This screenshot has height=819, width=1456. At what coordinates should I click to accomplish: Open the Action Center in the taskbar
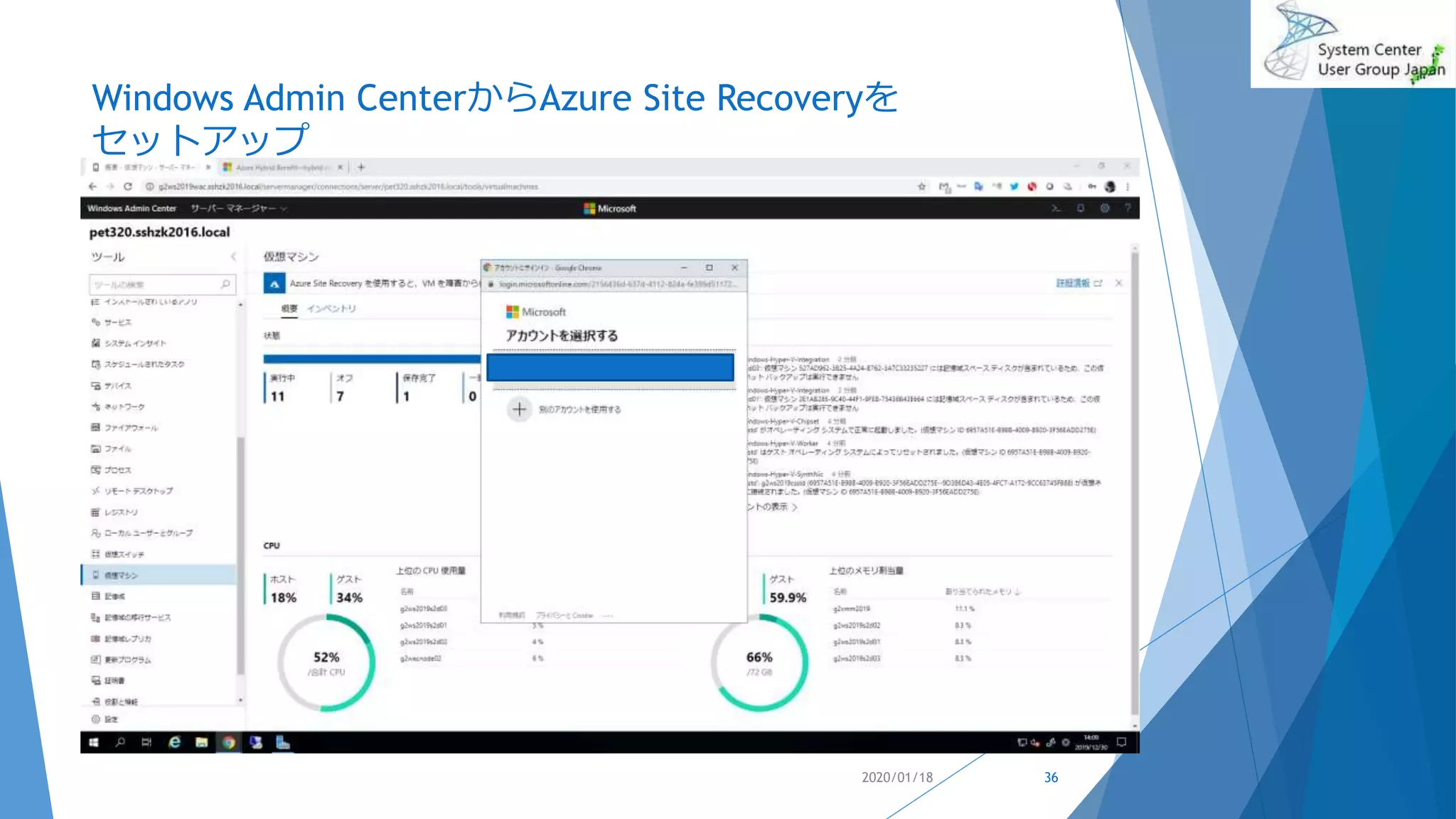click(x=1121, y=742)
